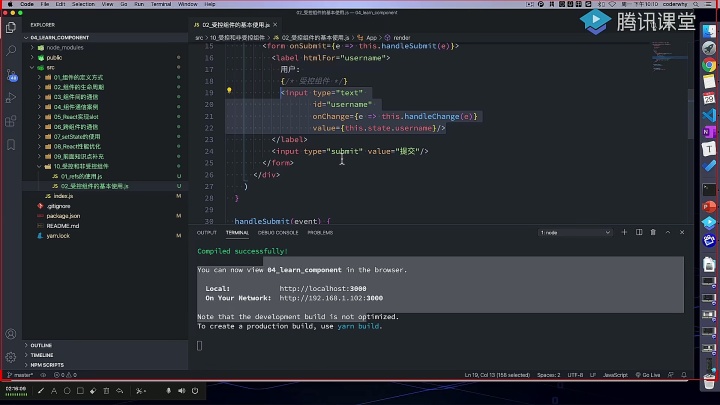Image resolution: width=720 pixels, height=405 pixels.
Task: Open the Terminal menu in menu bar
Action: click(x=161, y=4)
